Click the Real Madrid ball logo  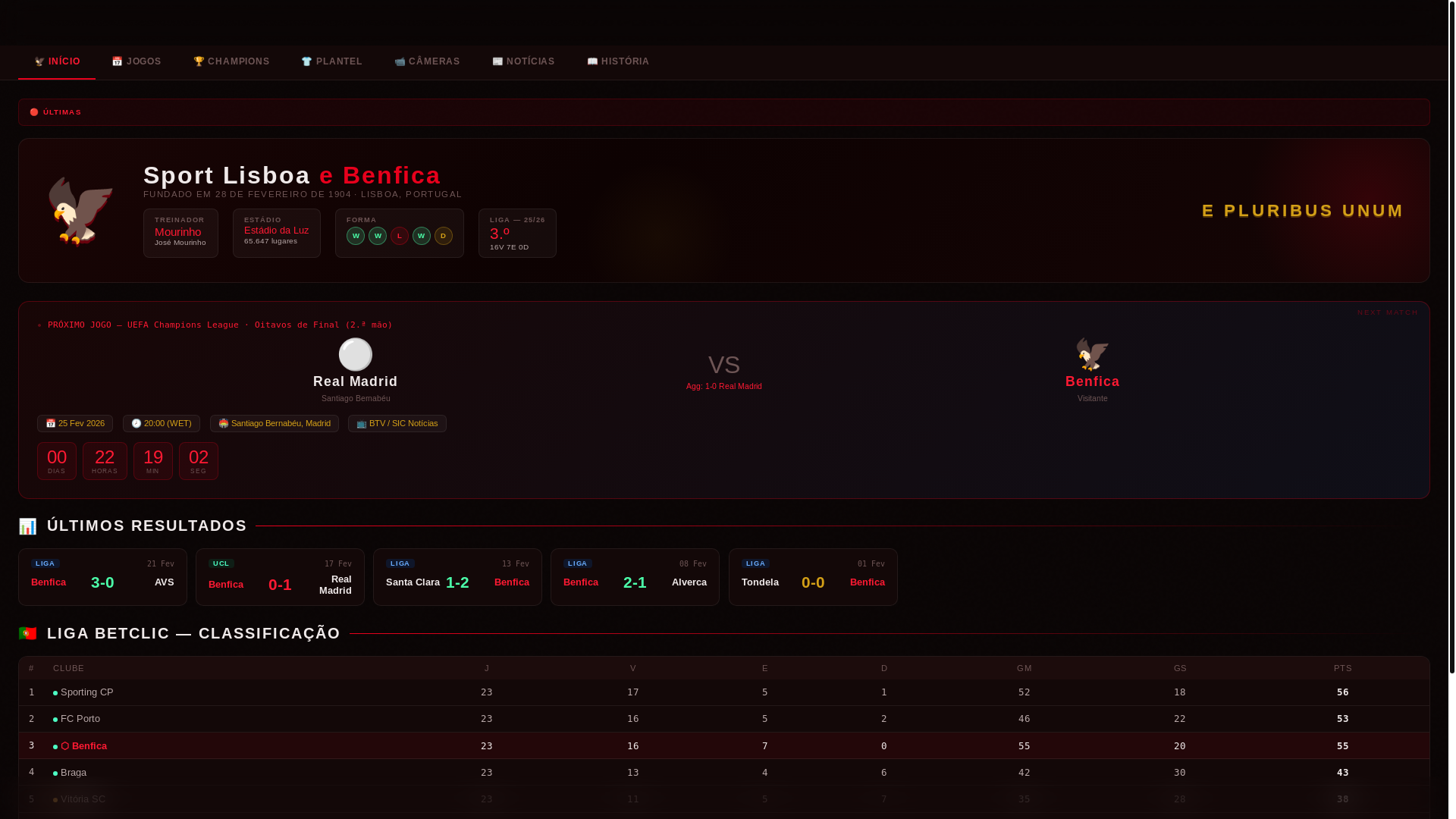(356, 354)
